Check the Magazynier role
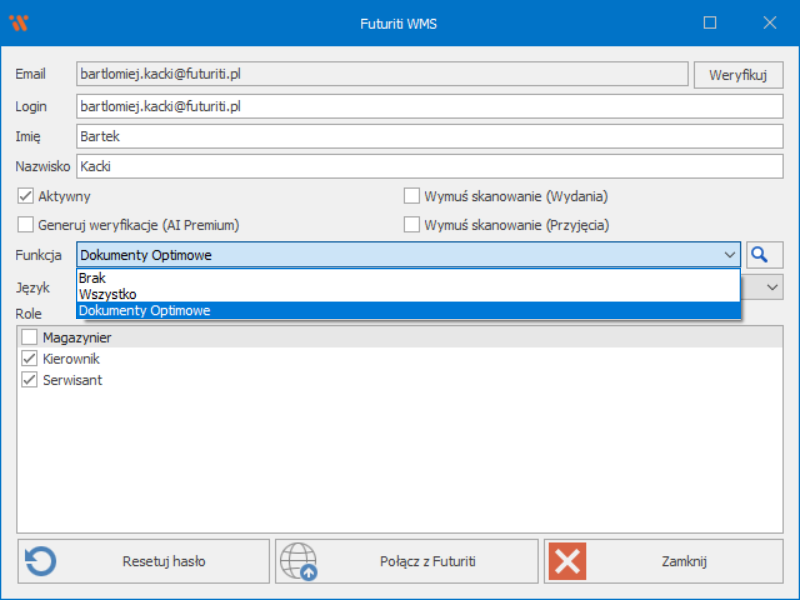Viewport: 800px width, 600px height. pyautogui.click(x=28, y=338)
